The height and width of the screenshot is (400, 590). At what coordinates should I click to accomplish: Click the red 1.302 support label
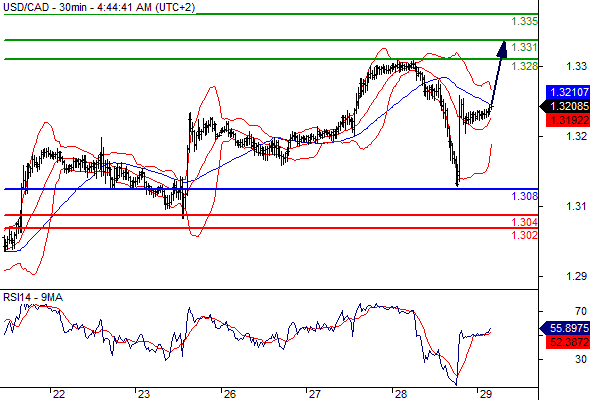pyautogui.click(x=525, y=235)
